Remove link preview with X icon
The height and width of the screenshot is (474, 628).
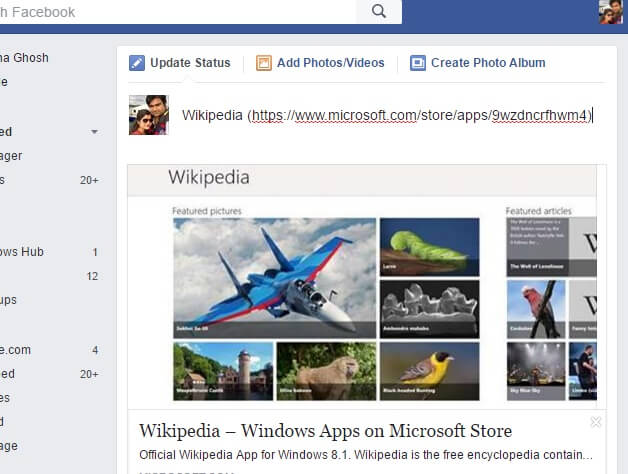(x=596, y=422)
